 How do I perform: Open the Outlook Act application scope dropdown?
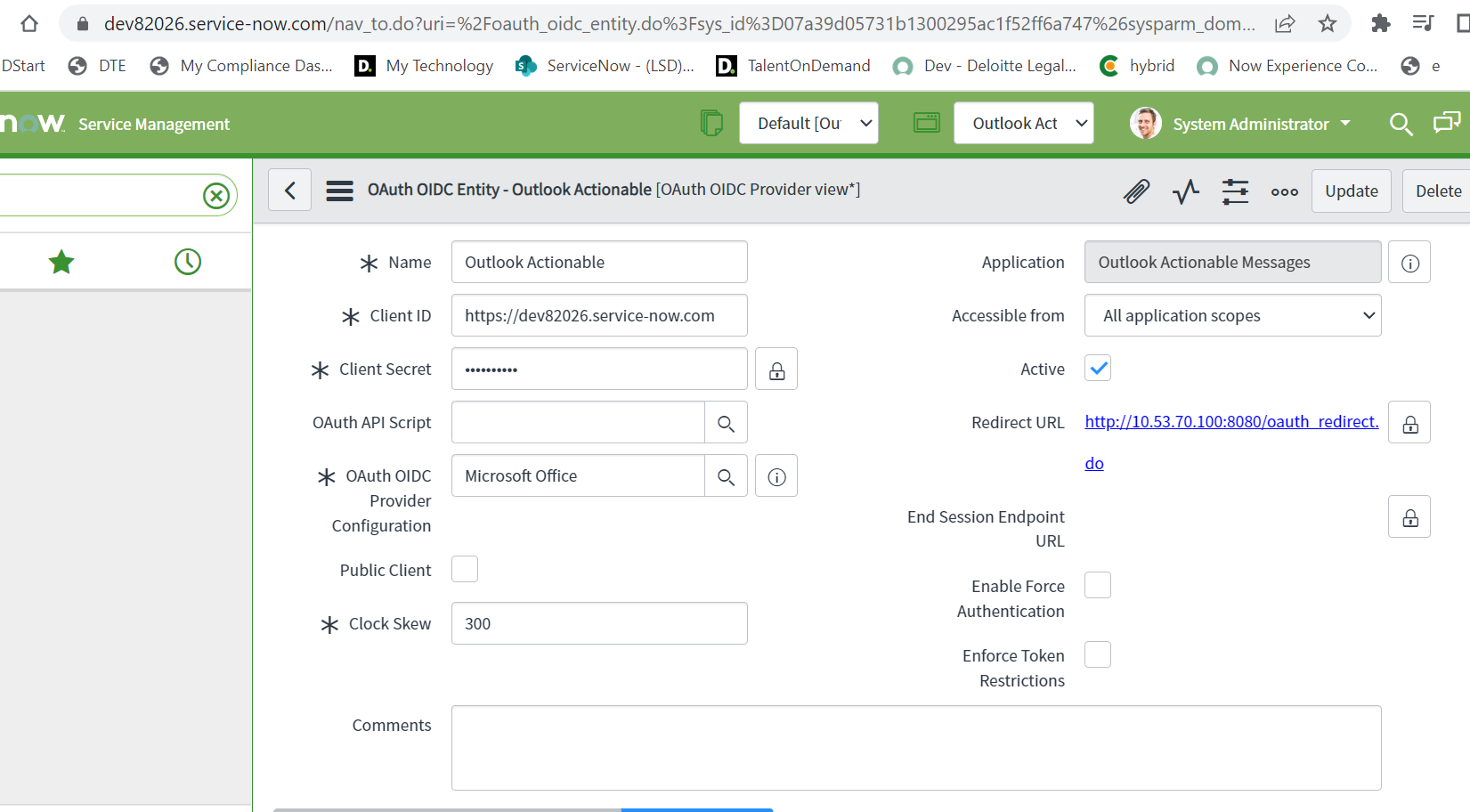1024,123
